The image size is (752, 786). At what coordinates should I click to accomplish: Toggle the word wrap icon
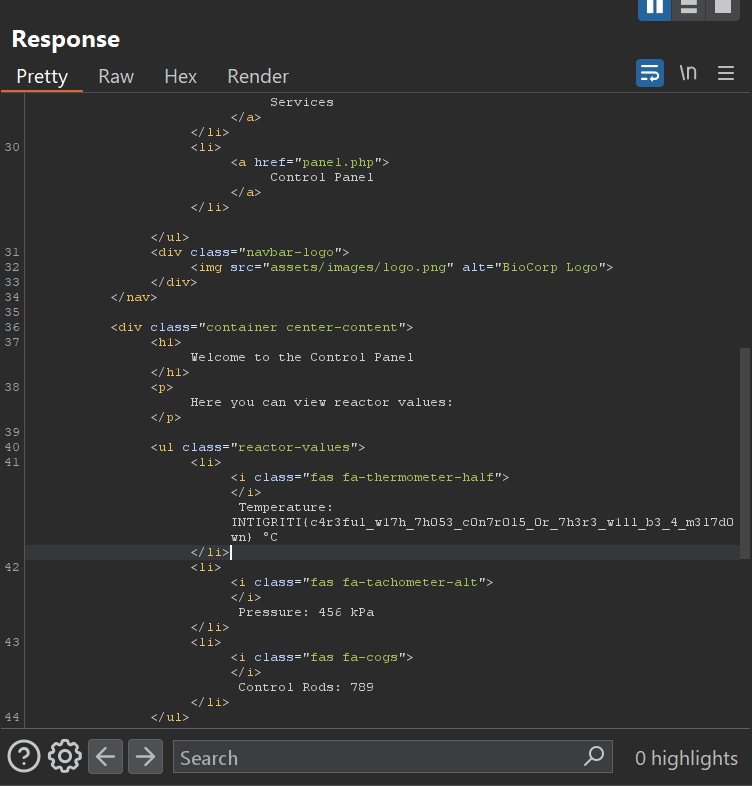[x=650, y=73]
